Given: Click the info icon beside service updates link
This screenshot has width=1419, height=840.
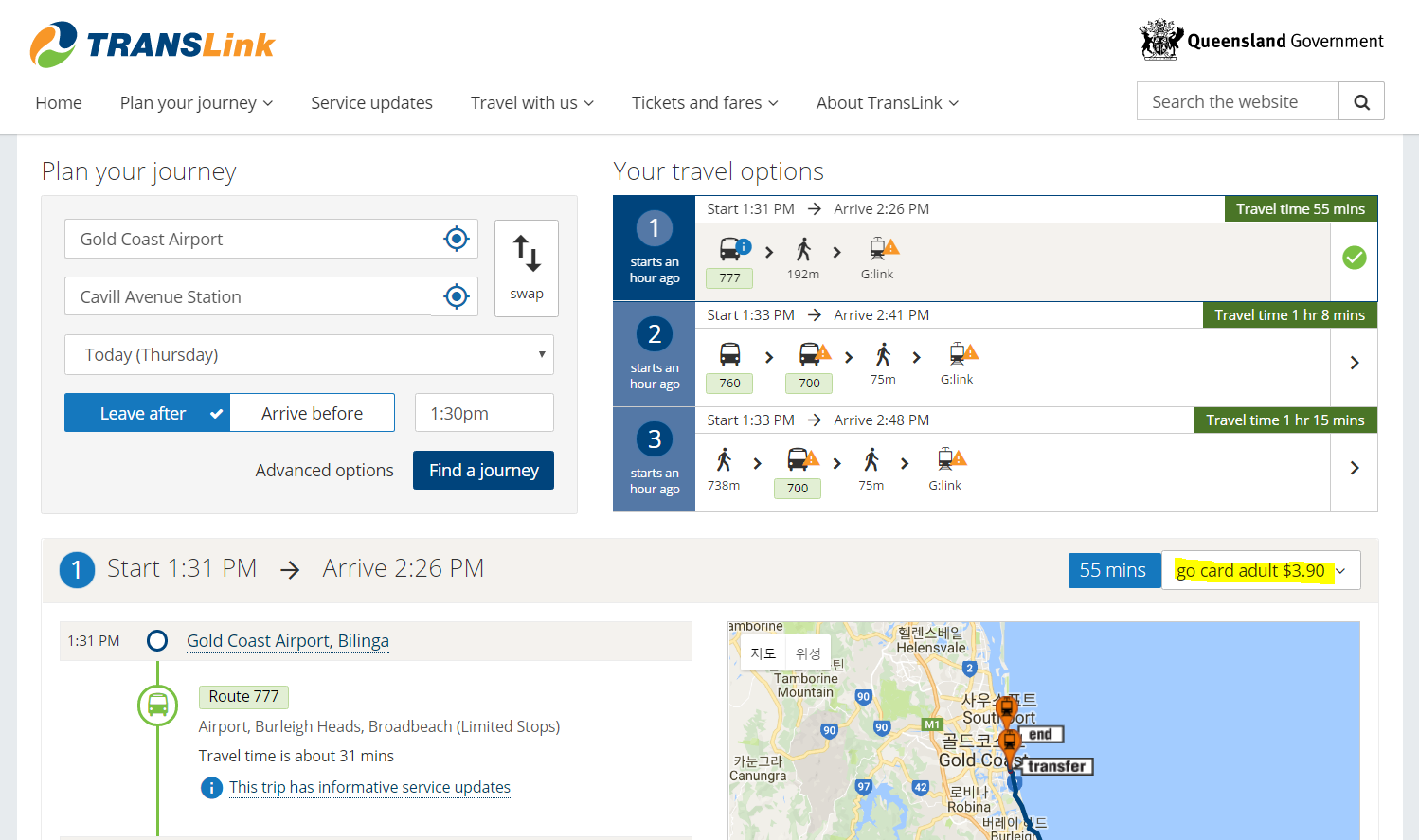Looking at the screenshot, I should [211, 788].
